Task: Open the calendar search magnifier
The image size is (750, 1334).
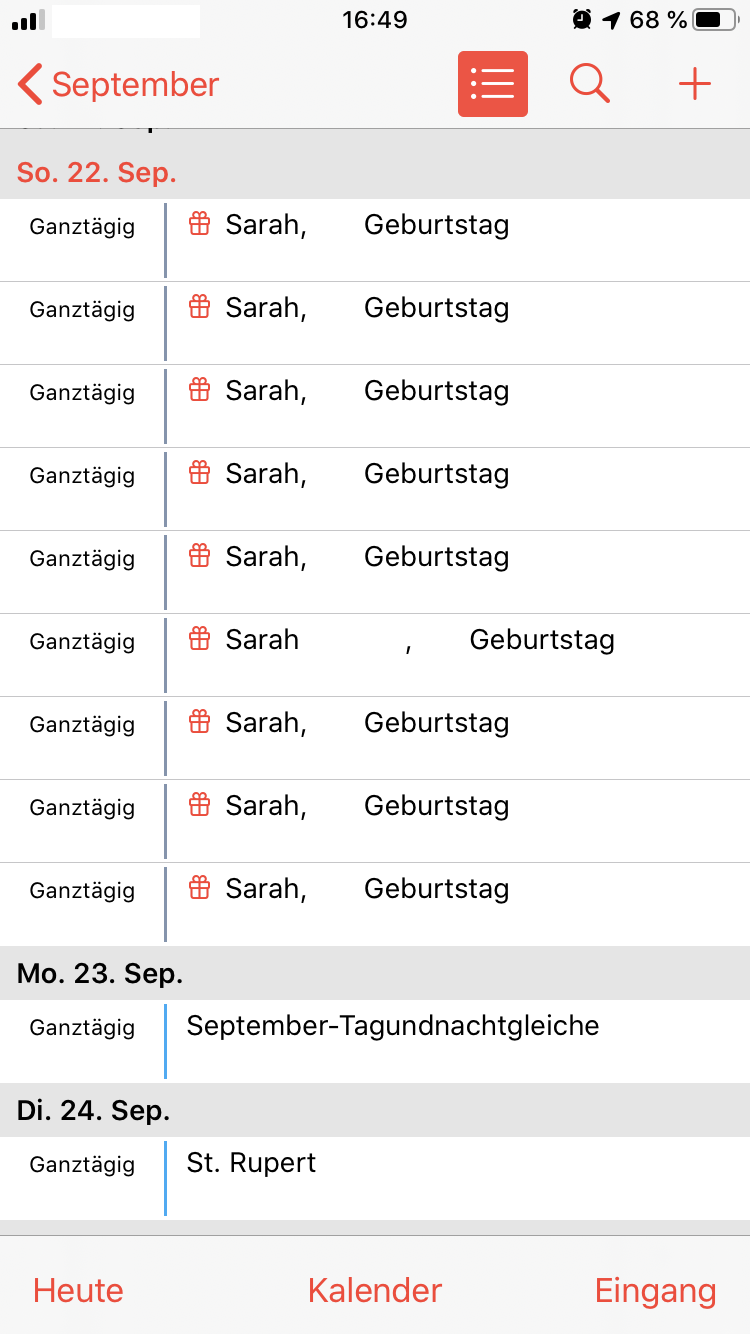Action: (x=590, y=84)
